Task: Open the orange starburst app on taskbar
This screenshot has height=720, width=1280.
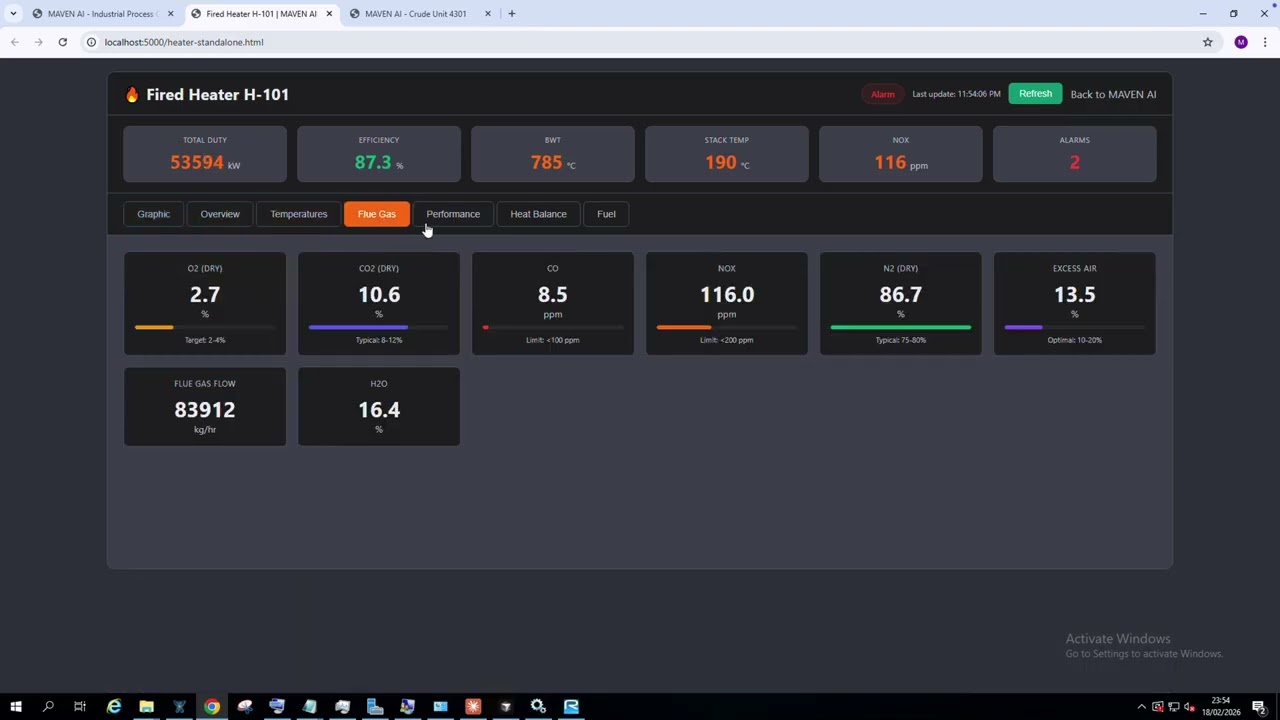Action: pyautogui.click(x=473, y=707)
